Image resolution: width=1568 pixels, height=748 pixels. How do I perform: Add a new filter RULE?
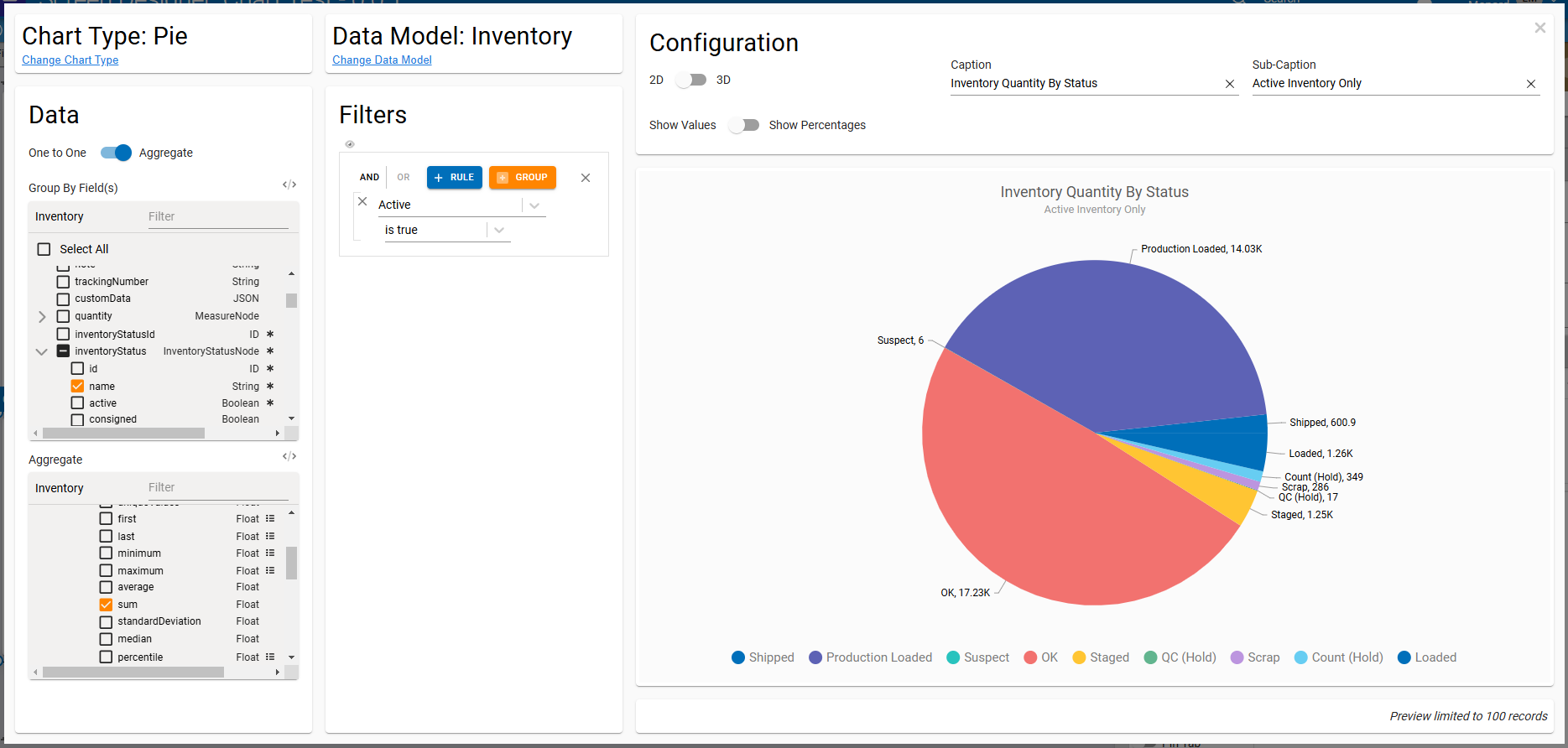tap(455, 177)
